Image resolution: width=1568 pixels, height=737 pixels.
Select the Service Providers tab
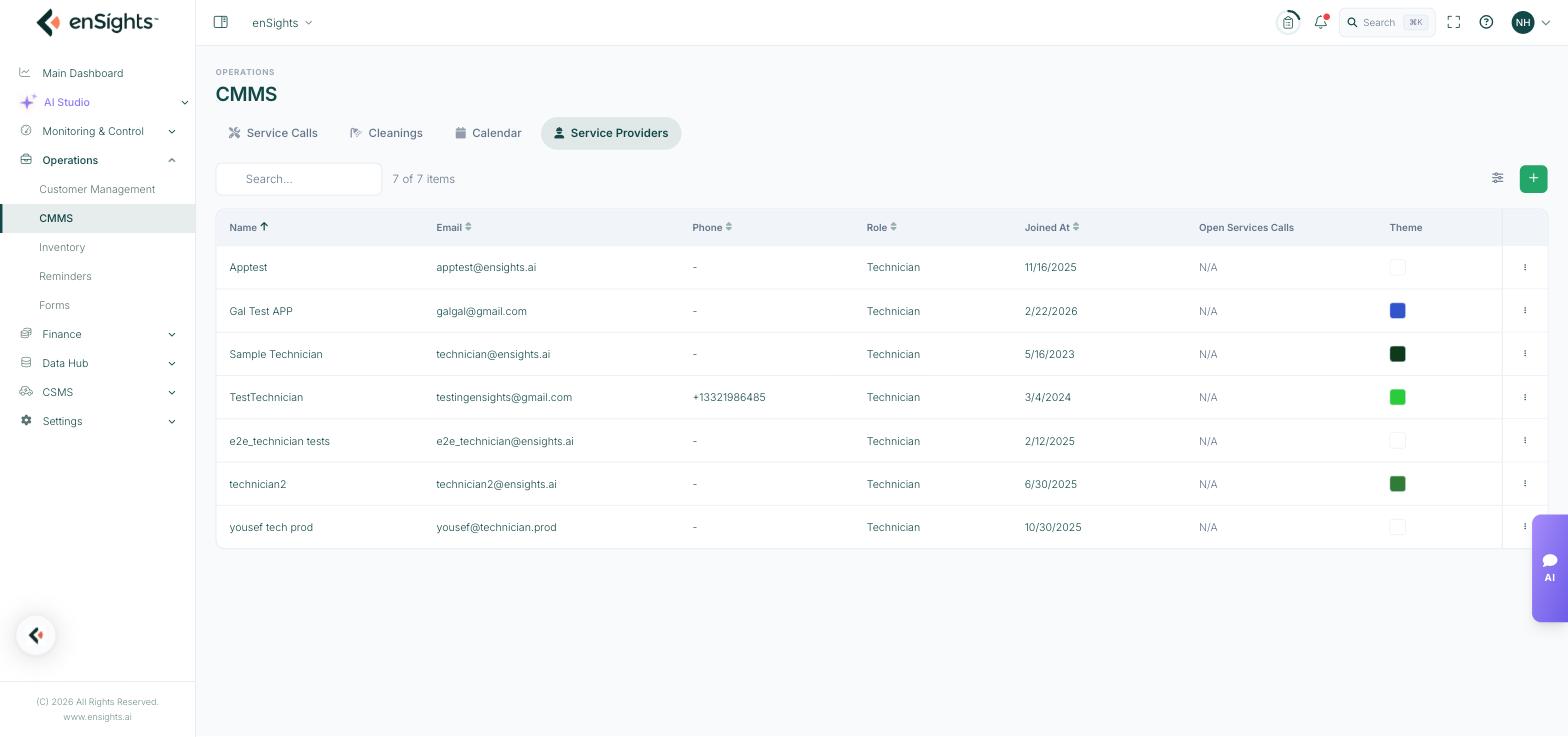pos(611,133)
